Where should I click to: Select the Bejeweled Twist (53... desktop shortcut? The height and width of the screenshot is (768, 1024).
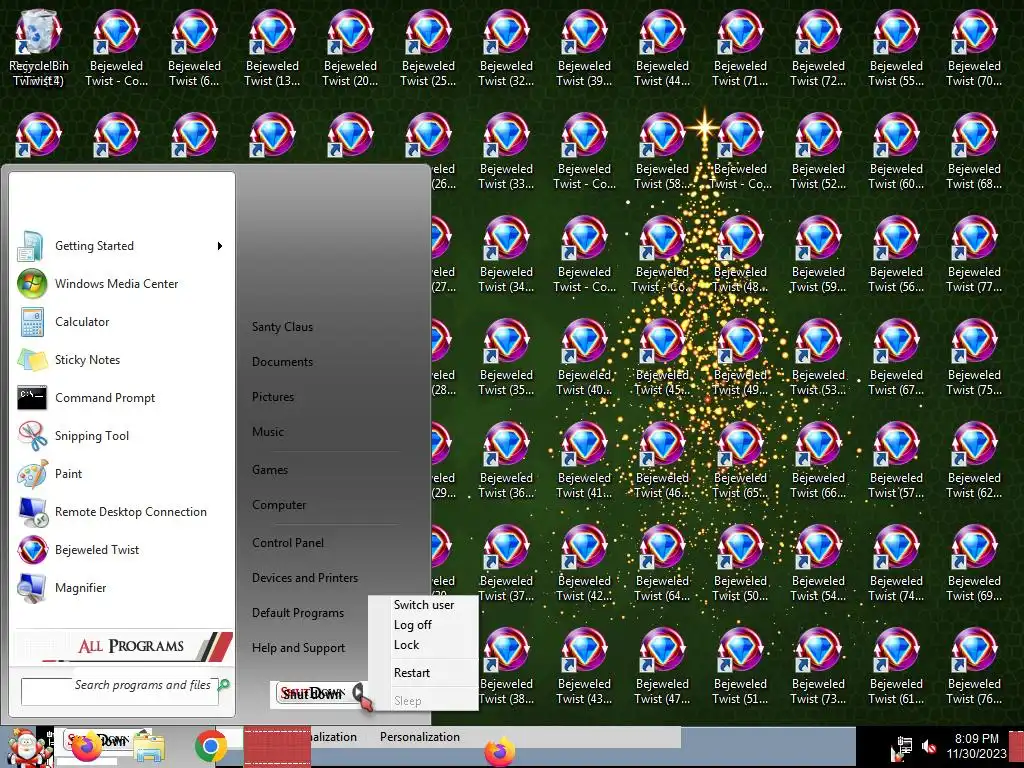[x=818, y=358]
